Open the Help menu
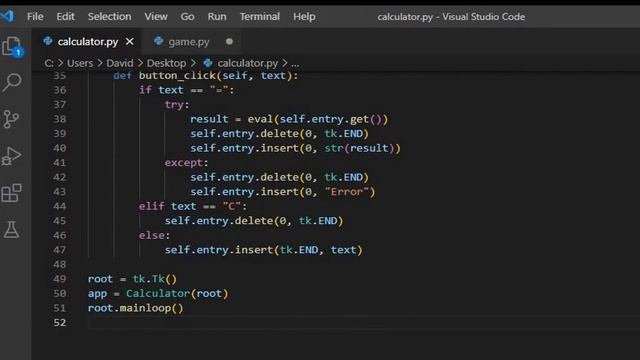Viewport: 640px width, 360px height. 304,17
